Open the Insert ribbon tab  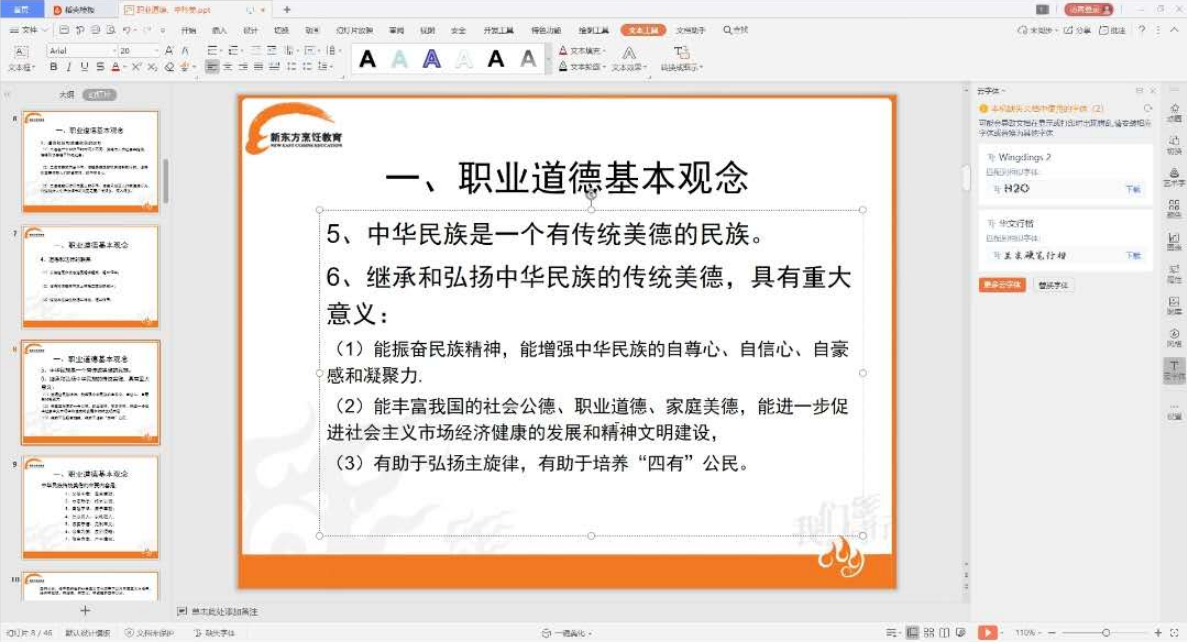[220, 30]
